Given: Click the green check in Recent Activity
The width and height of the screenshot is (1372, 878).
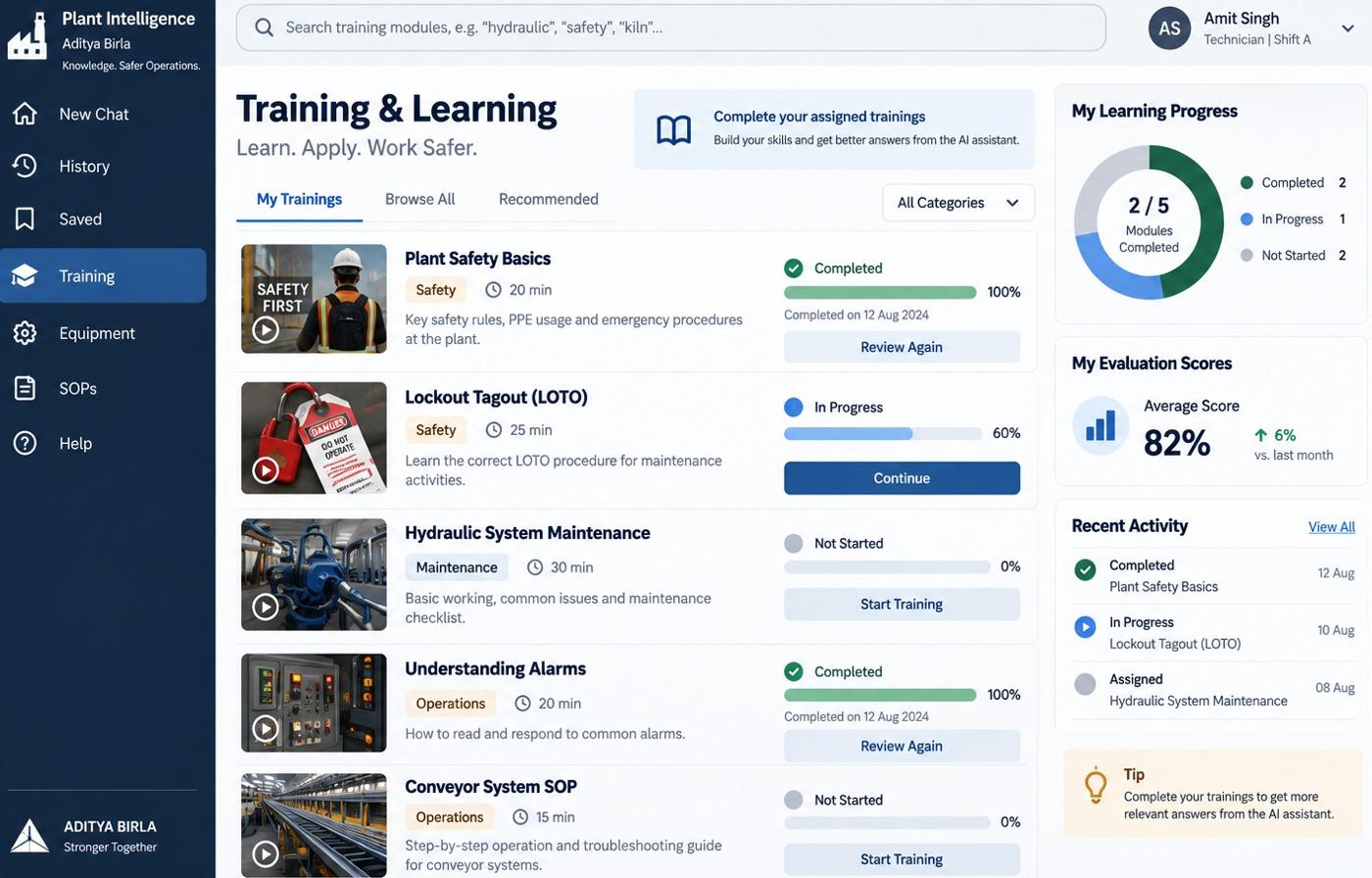Looking at the screenshot, I should click(1085, 570).
